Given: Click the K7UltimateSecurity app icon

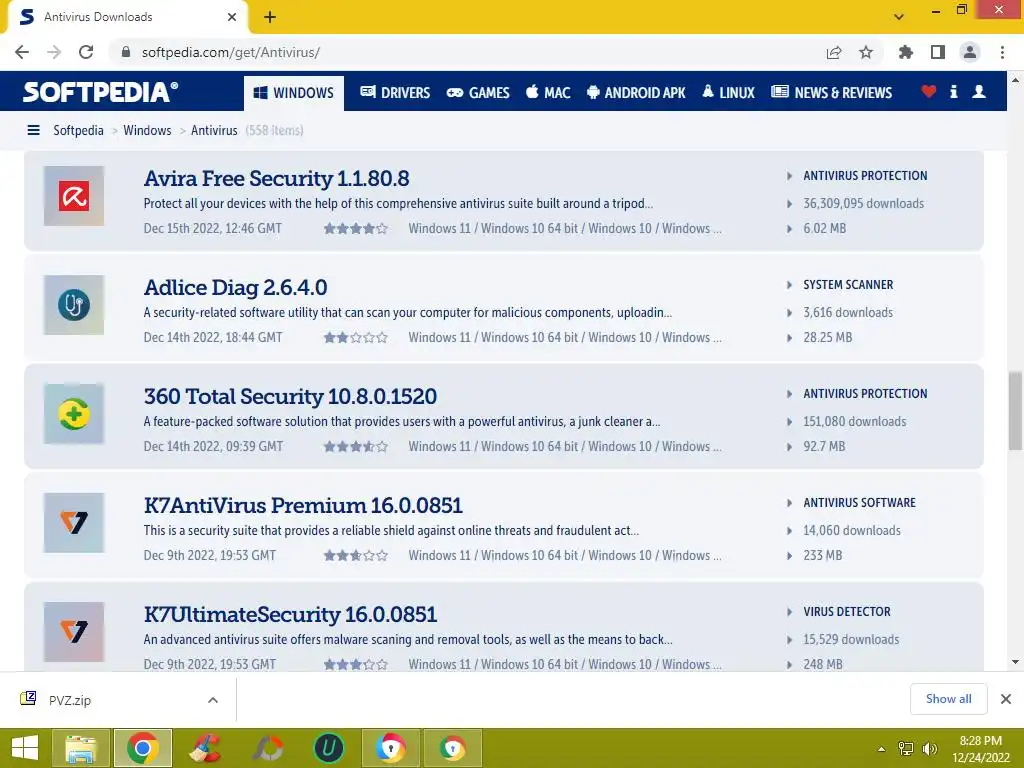Looking at the screenshot, I should click(x=74, y=632).
